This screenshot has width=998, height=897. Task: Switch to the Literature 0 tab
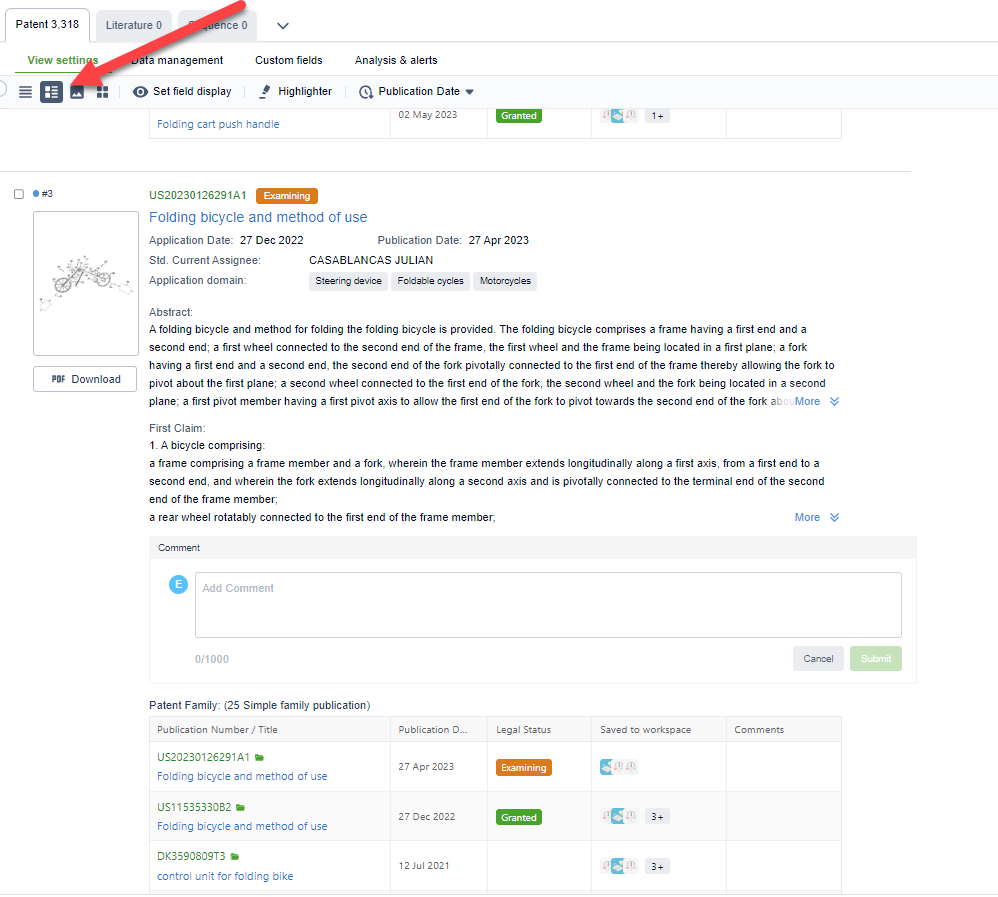coord(134,25)
